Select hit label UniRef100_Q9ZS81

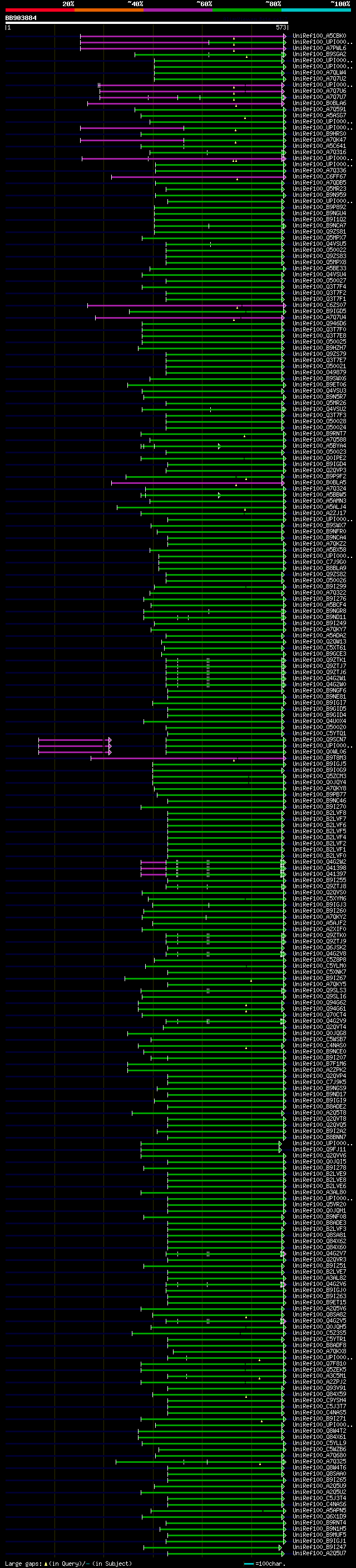319,232
